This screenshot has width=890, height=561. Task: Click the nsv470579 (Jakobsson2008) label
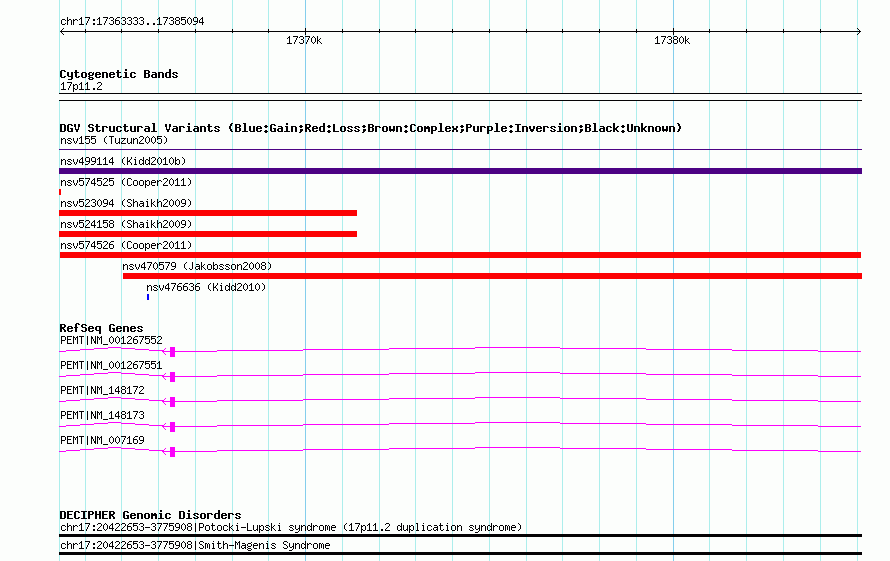(x=197, y=266)
